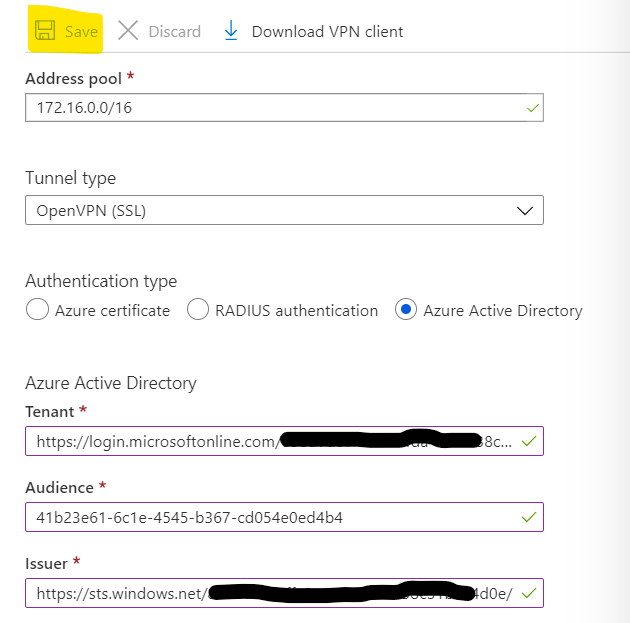Focus the Address pool input field
Viewport: 630px width, 623px height.
(270, 107)
